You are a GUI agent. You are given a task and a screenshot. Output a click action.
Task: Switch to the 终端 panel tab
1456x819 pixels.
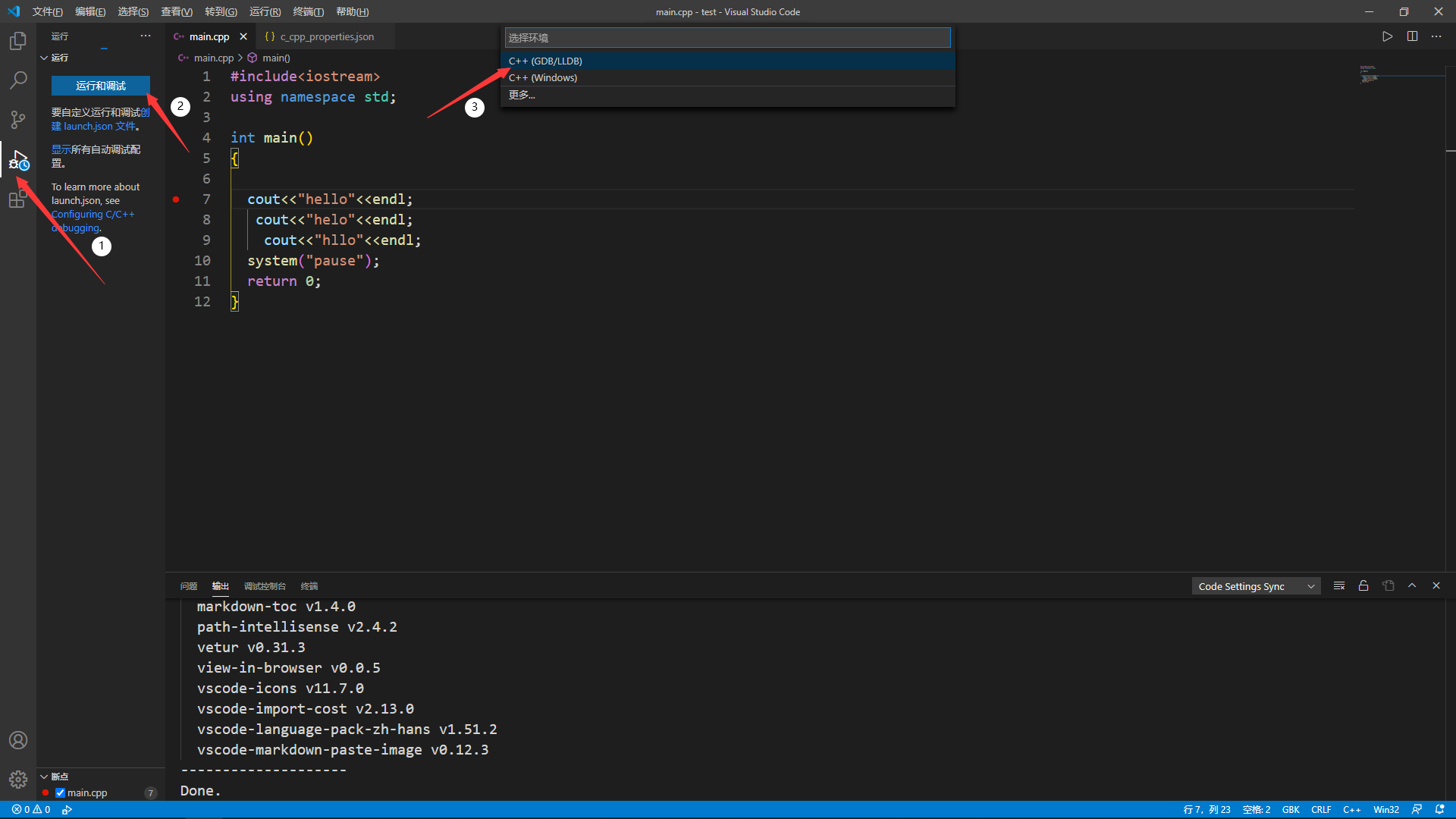point(309,586)
